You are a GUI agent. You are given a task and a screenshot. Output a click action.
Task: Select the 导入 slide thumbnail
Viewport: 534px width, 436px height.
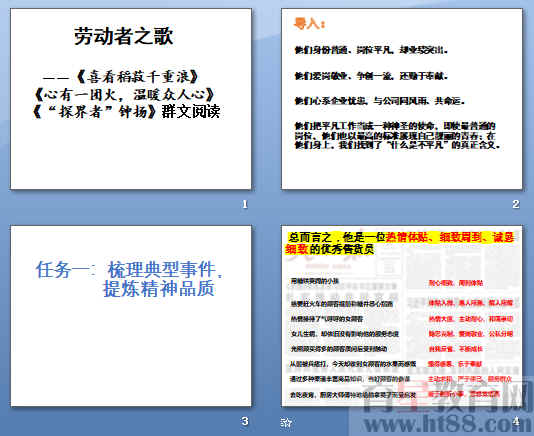pos(402,99)
